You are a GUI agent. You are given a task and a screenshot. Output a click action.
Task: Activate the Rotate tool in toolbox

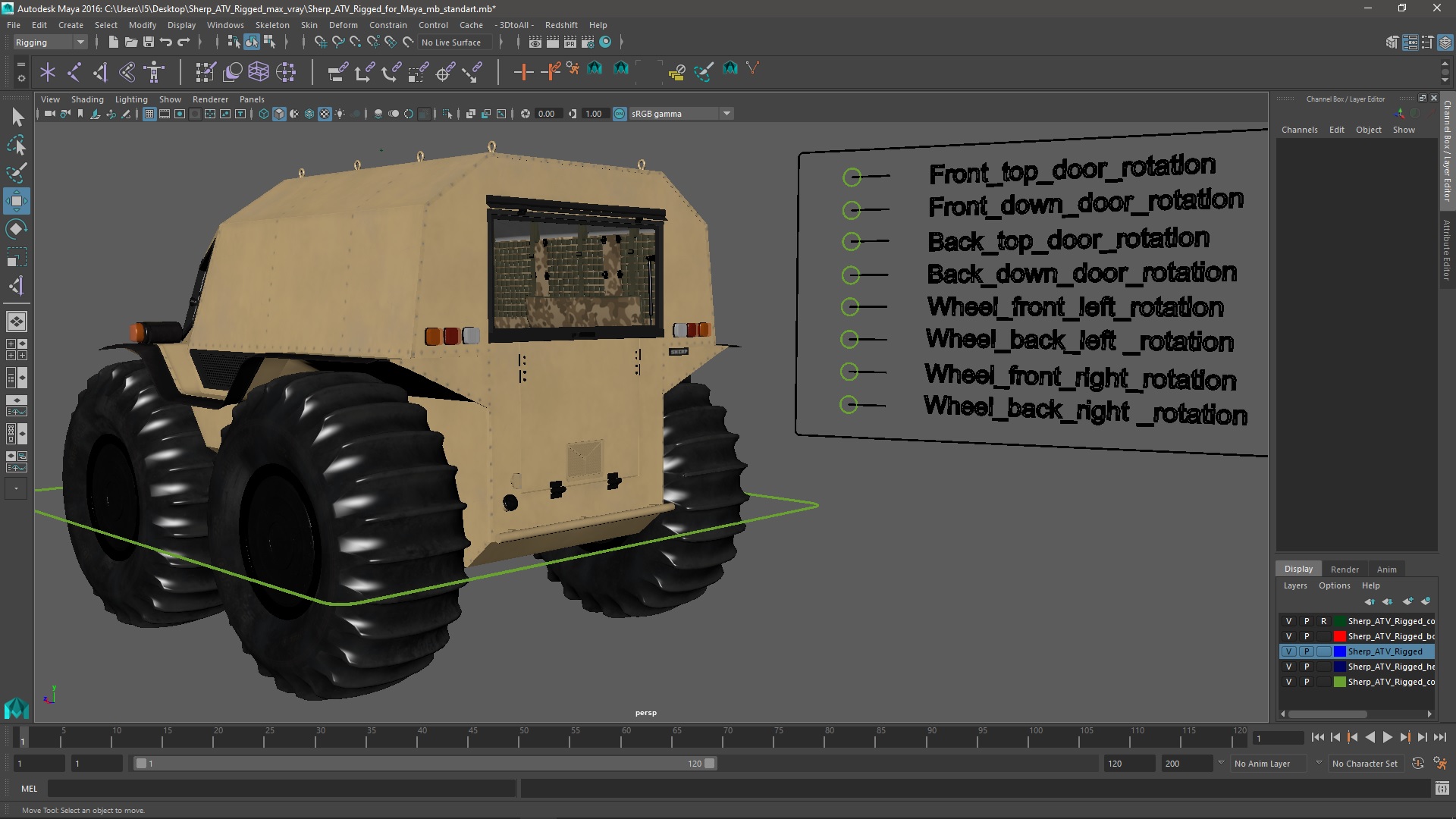coord(17,229)
